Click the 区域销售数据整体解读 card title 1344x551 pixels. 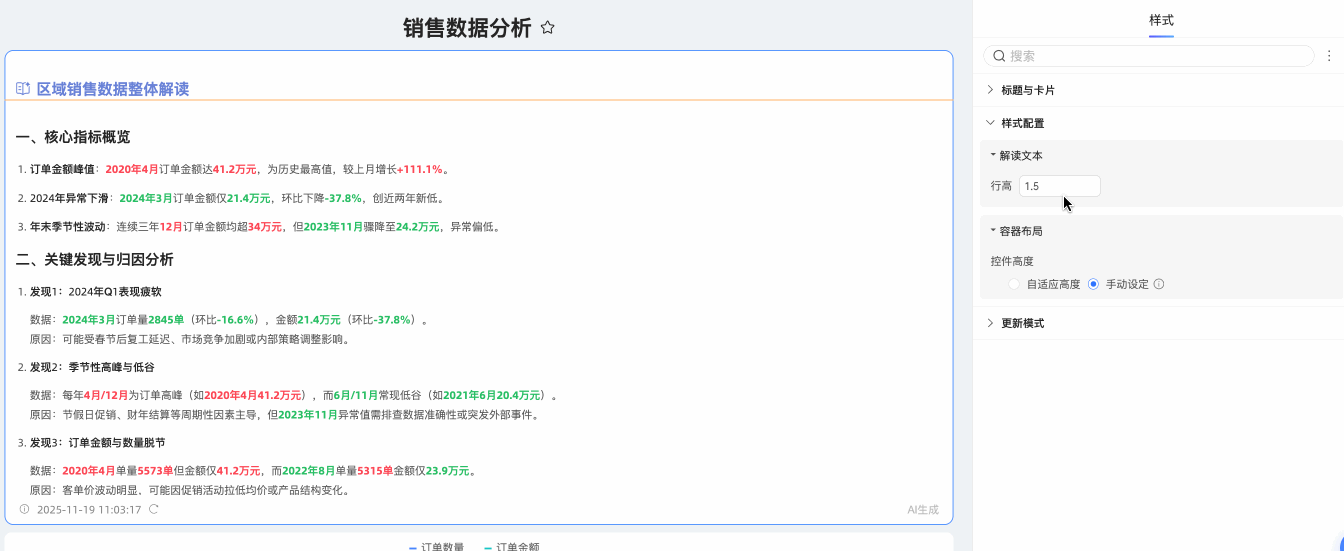tap(113, 89)
